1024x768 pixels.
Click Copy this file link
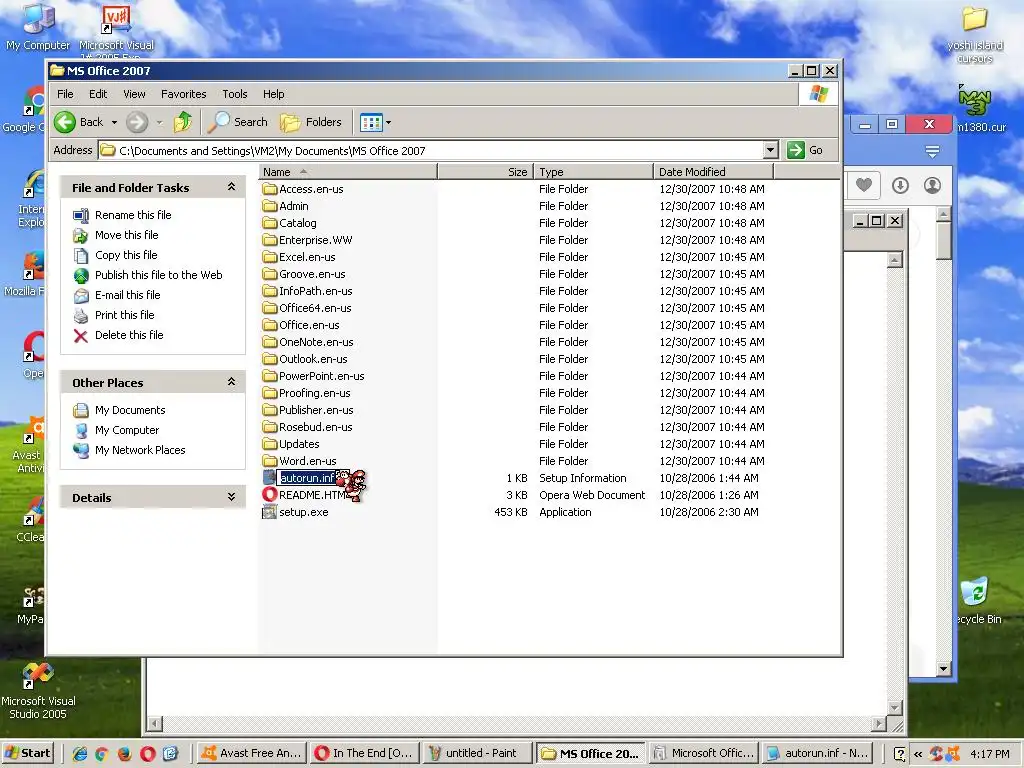pyautogui.click(x=126, y=255)
